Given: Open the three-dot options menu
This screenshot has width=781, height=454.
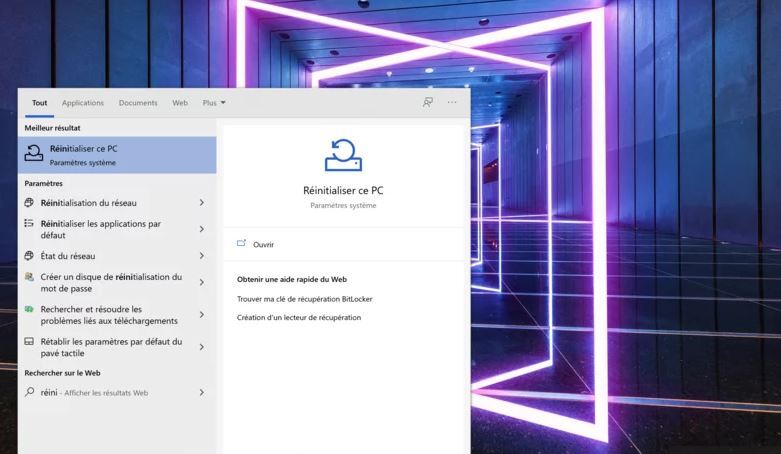Looking at the screenshot, I should click(x=452, y=102).
